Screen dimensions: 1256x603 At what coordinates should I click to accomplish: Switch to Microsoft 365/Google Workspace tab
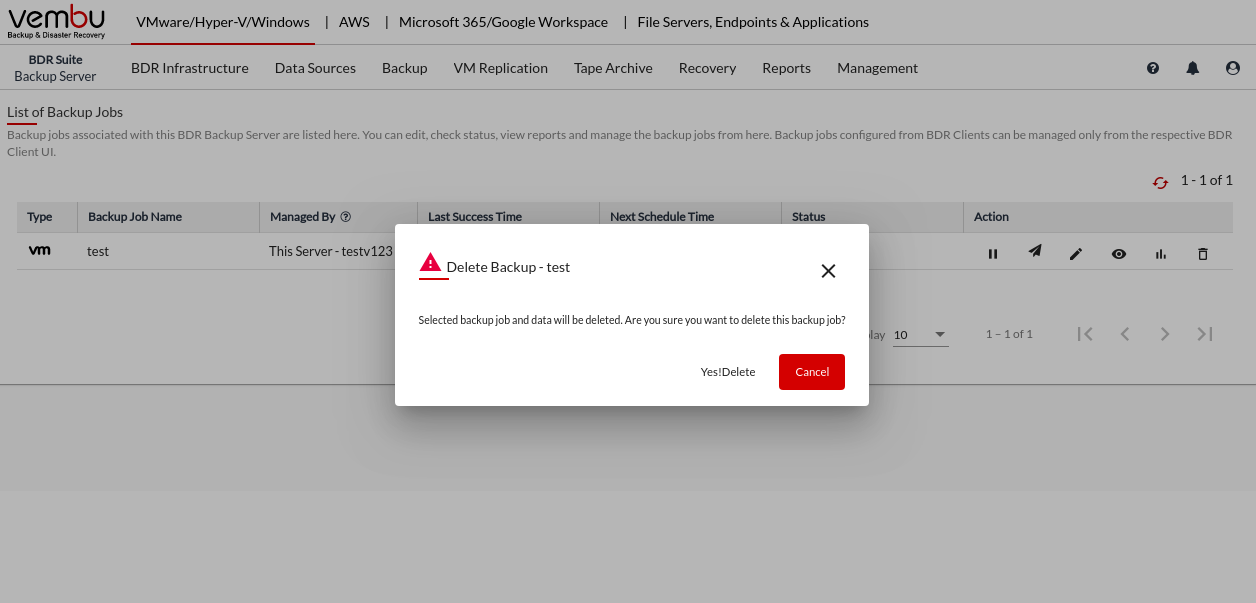(x=503, y=22)
